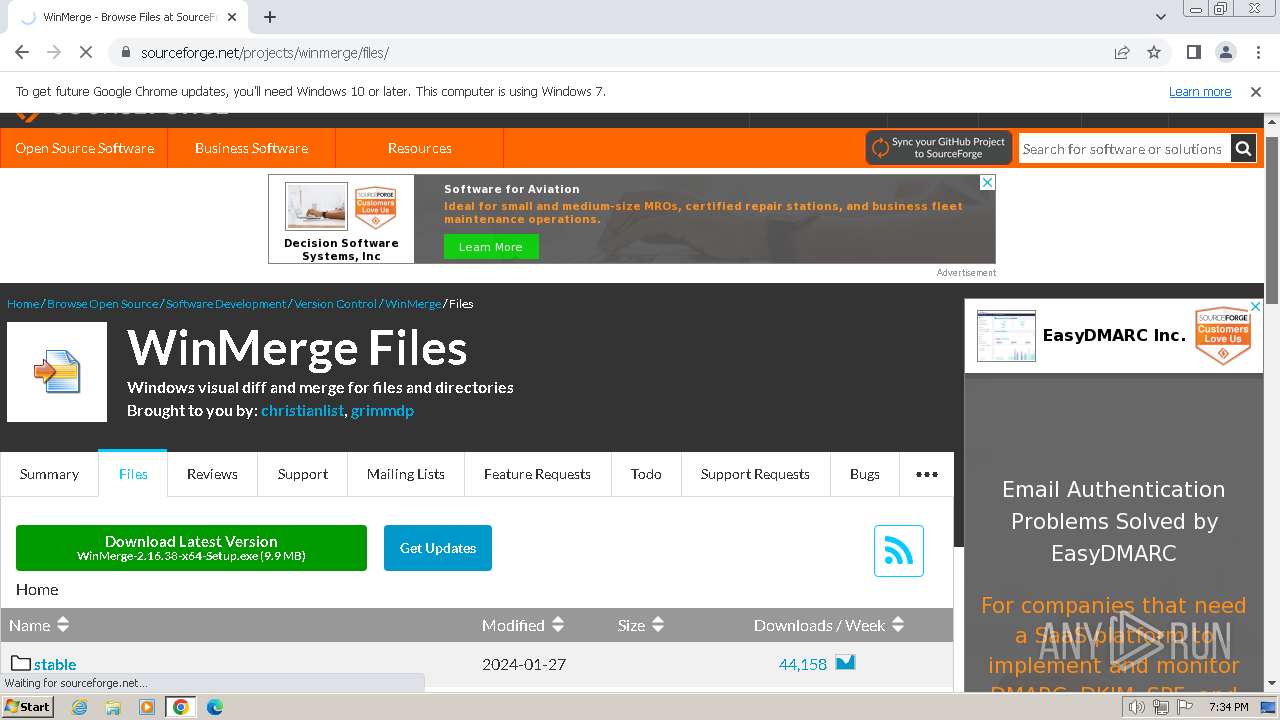Screen dimensions: 1280x720
Task: Open Microsoft Edge from taskbar
Action: pyautogui.click(x=214, y=707)
